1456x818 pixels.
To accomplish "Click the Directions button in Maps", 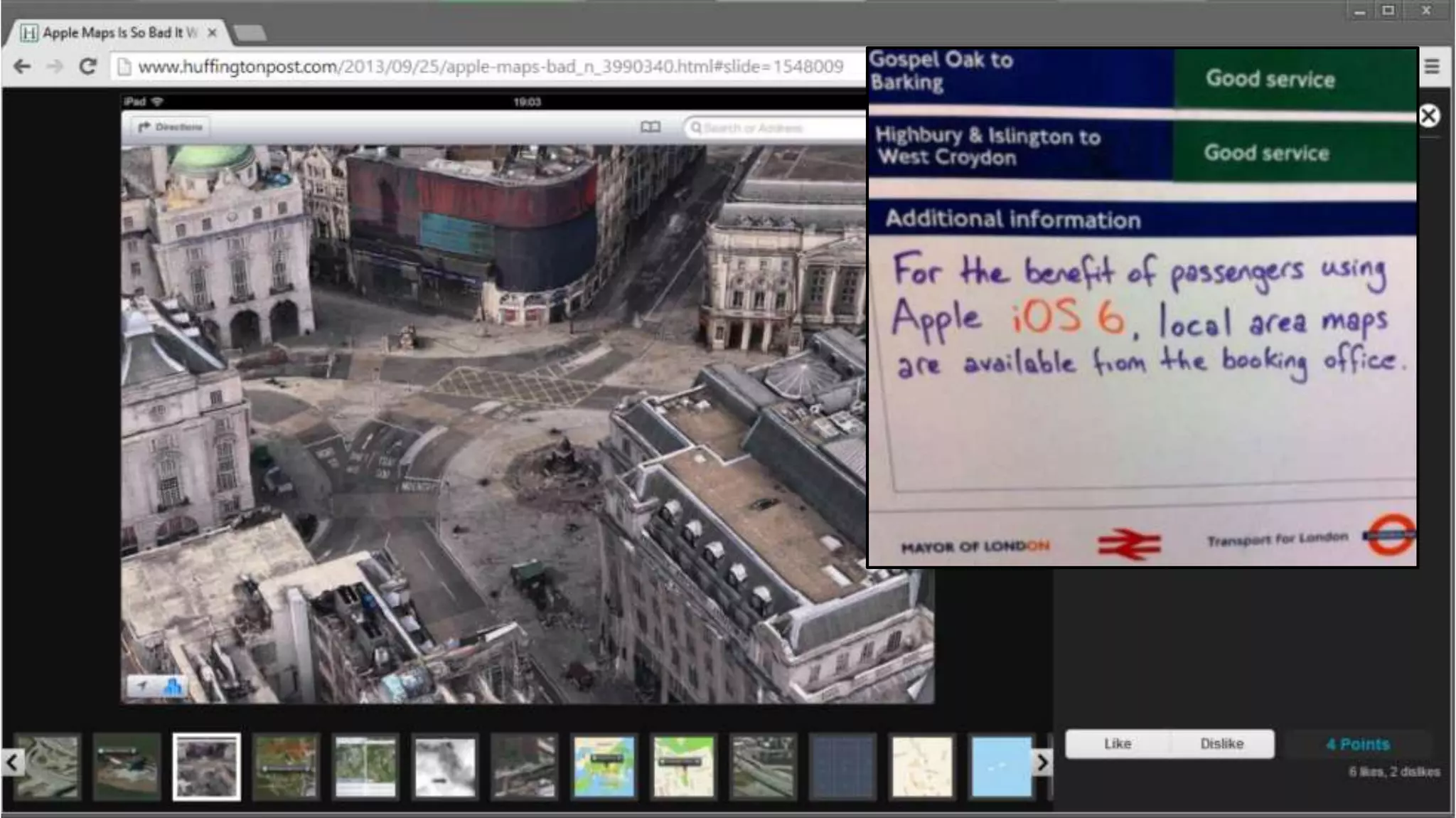I will [170, 127].
